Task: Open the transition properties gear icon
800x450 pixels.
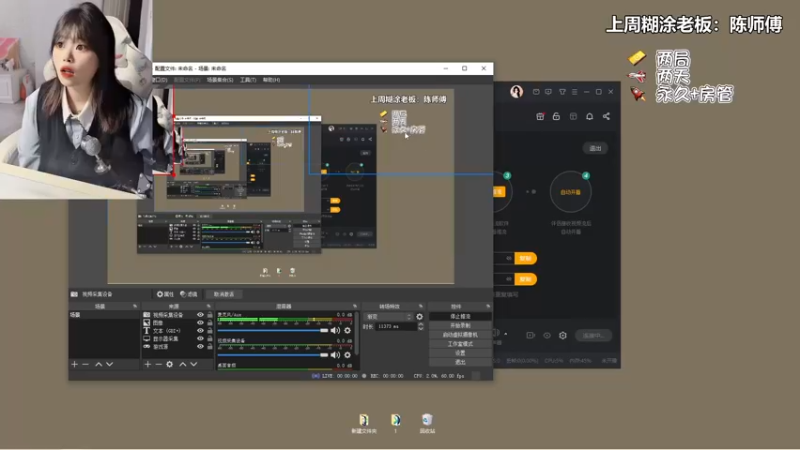Action: 419,317
